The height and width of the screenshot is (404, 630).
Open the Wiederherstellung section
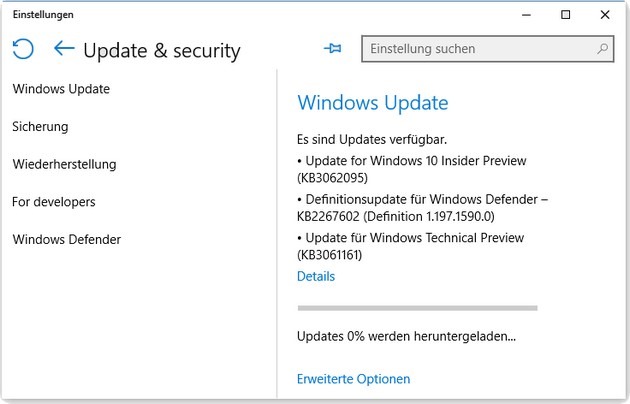pyautogui.click(x=64, y=164)
